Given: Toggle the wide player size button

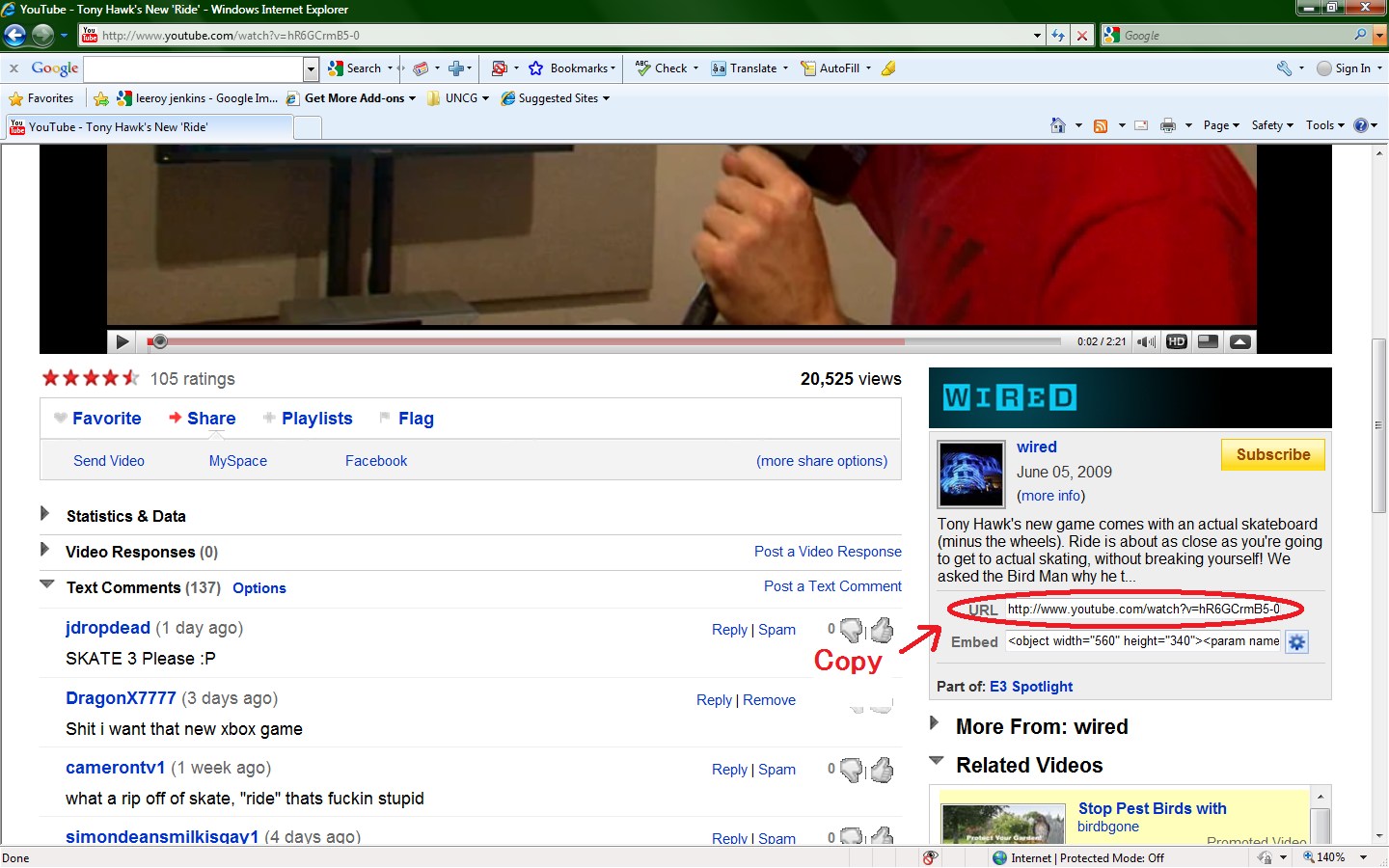Looking at the screenshot, I should (1208, 341).
